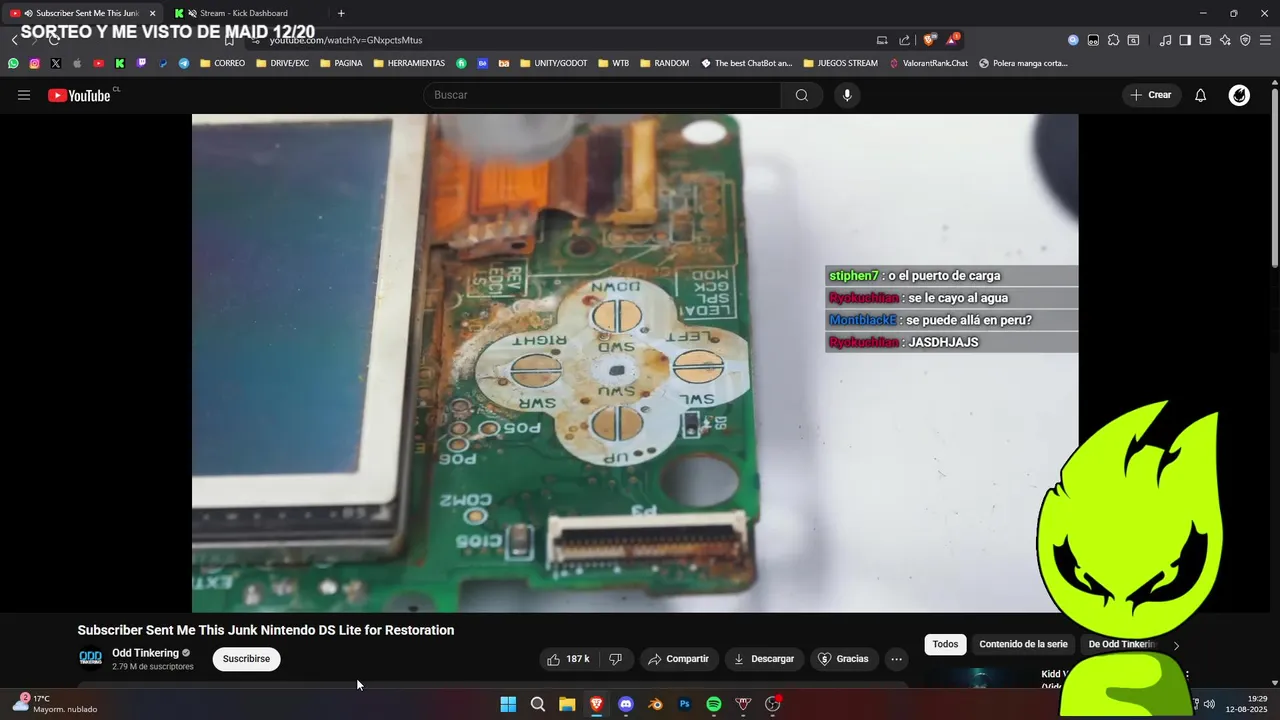
Task: Subscribe with the Suscribirse button
Action: click(x=246, y=659)
